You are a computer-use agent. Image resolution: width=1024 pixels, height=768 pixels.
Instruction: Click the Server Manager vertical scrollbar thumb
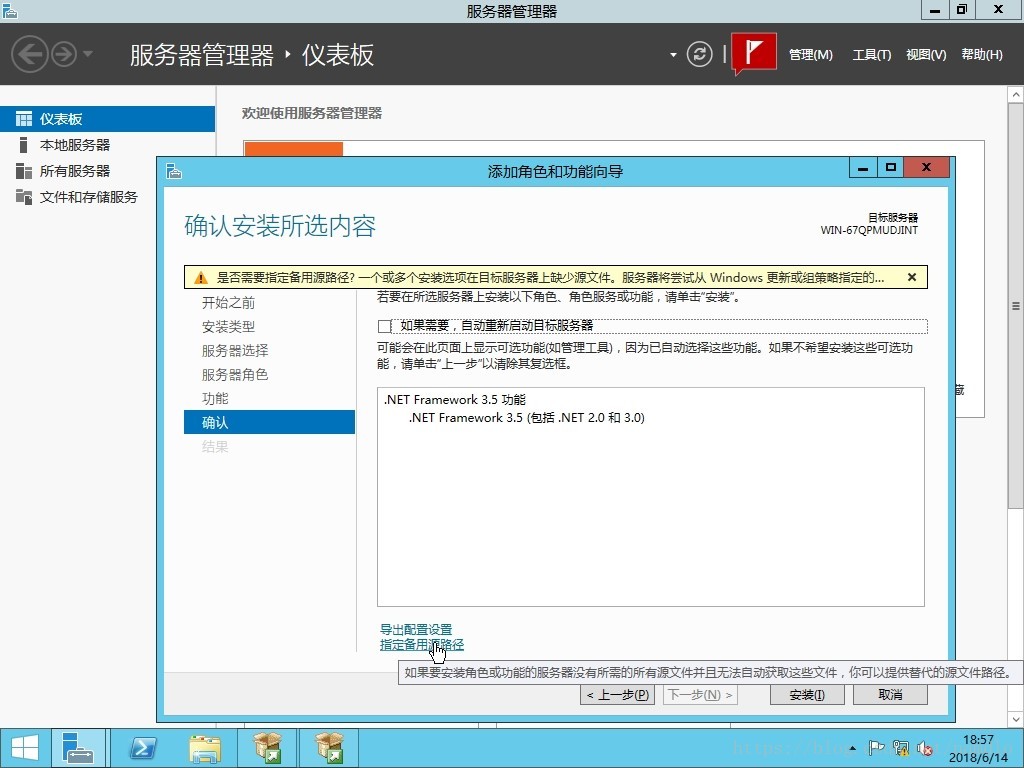coord(1016,306)
